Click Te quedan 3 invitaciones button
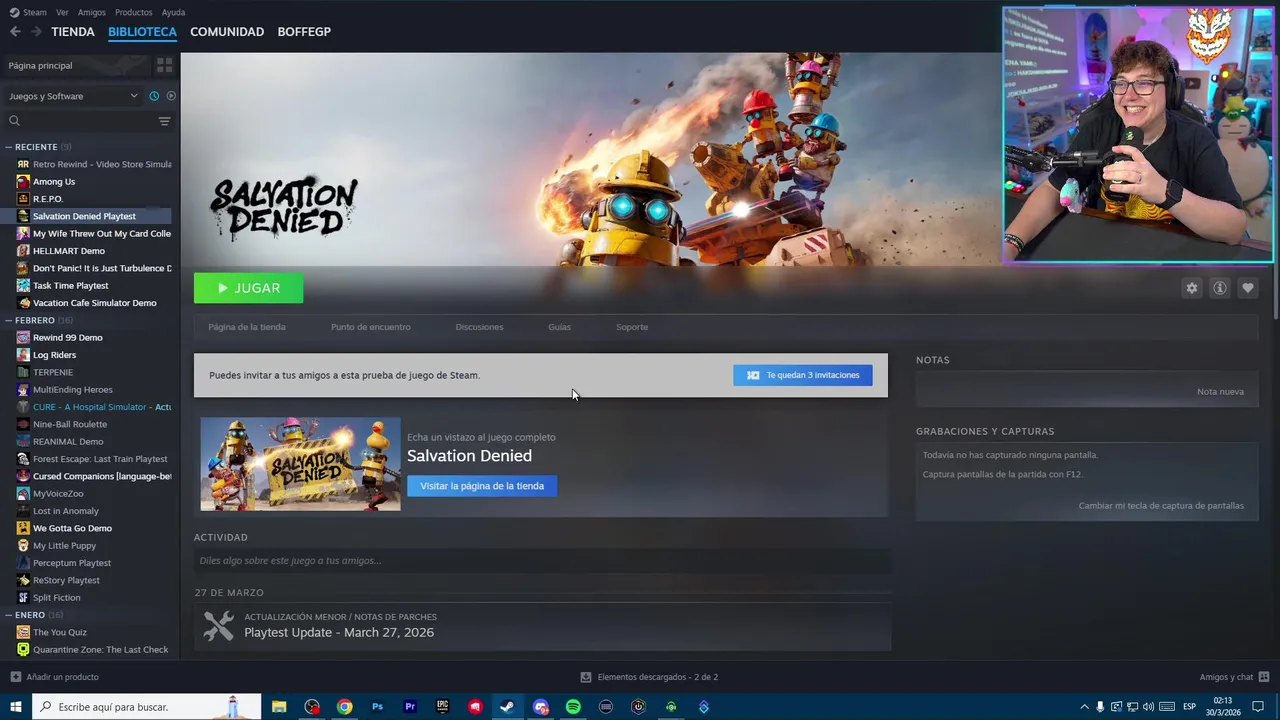Viewport: 1280px width, 720px height. pos(803,375)
